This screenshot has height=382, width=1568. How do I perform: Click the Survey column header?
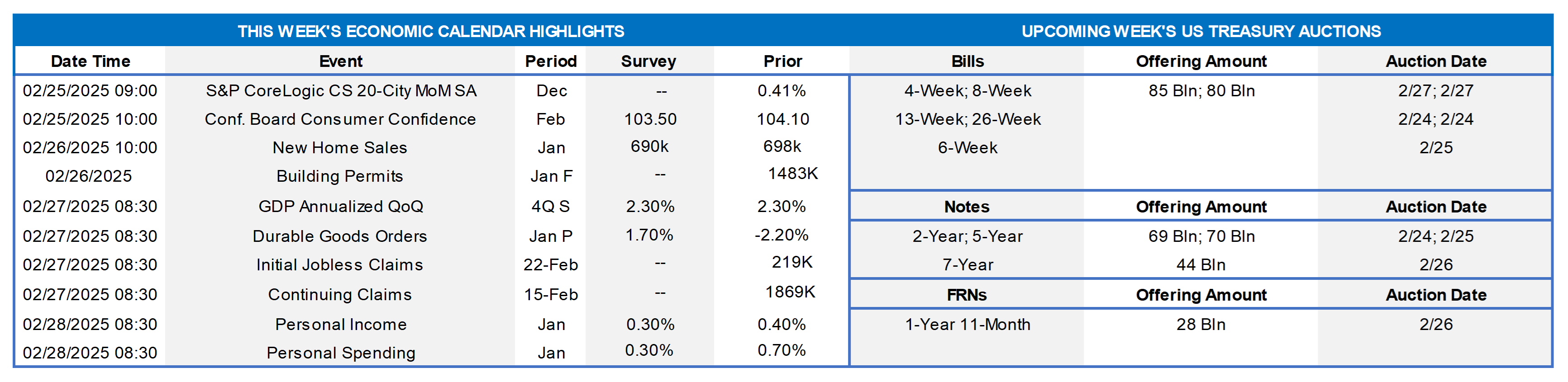tap(648, 61)
